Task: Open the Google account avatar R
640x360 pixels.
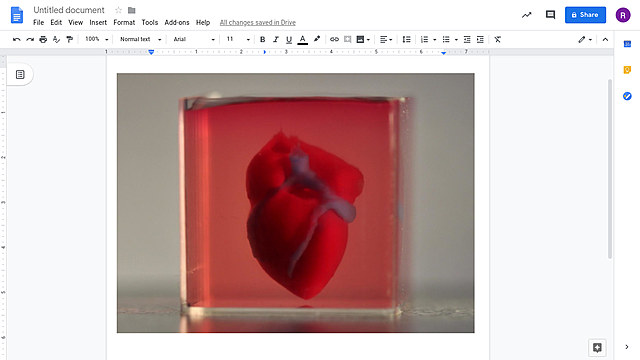Action: click(623, 15)
